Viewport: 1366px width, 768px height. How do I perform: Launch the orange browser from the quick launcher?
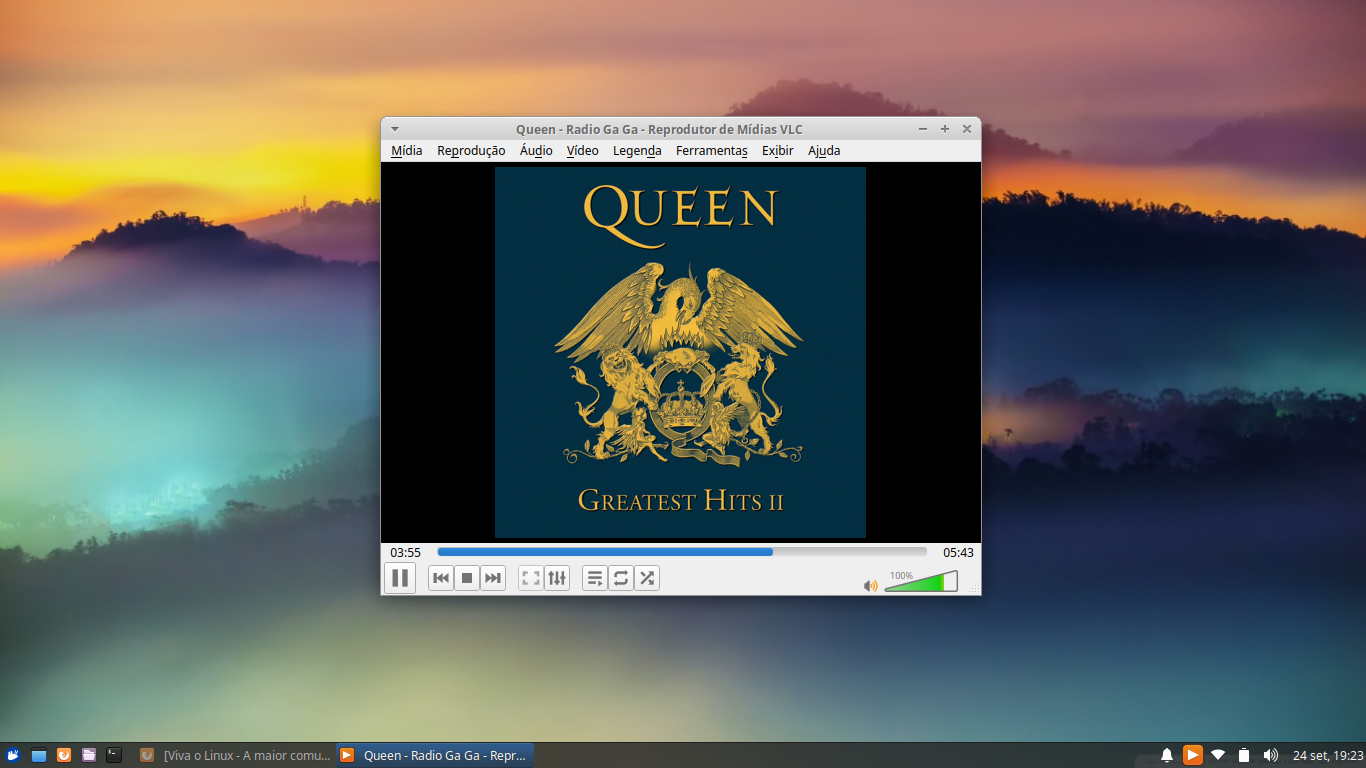click(64, 755)
